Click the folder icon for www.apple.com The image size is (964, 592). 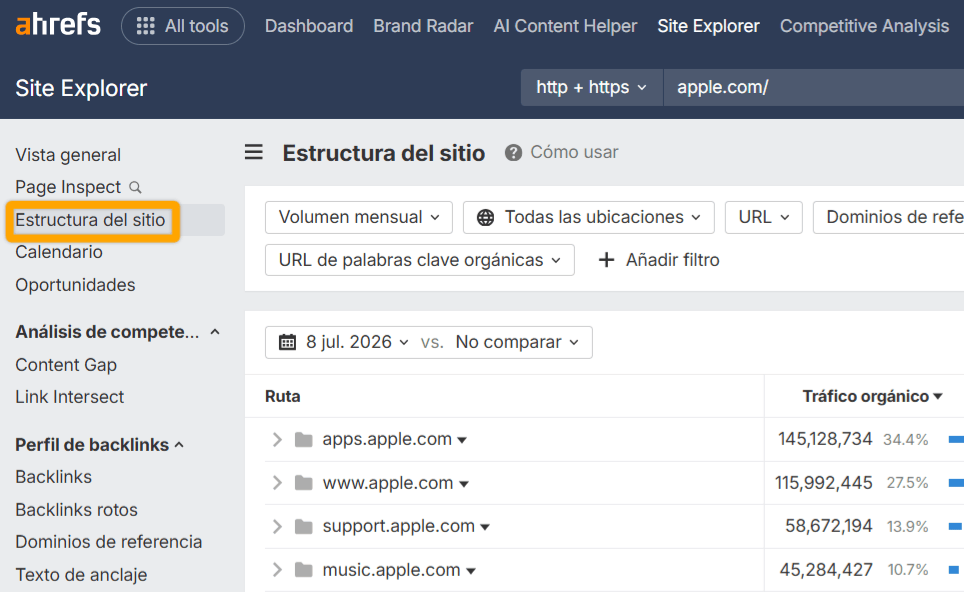[x=304, y=483]
